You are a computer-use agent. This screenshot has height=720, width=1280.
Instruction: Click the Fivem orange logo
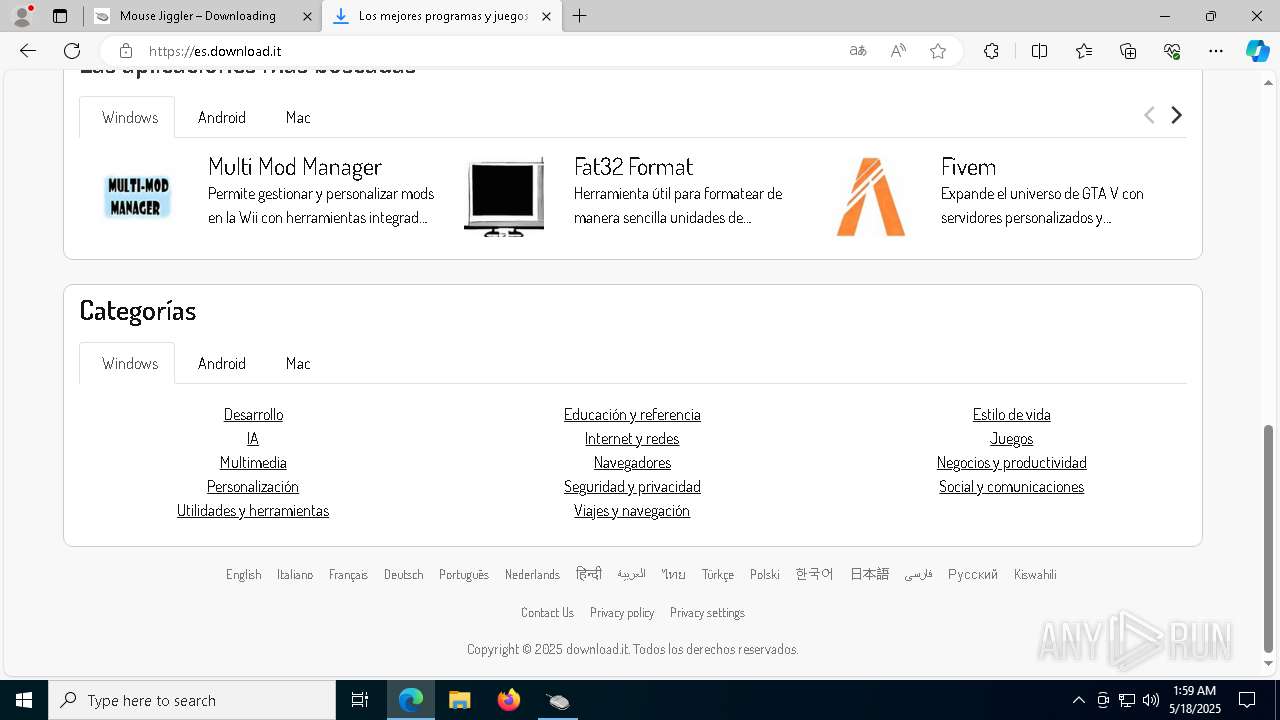coord(871,197)
